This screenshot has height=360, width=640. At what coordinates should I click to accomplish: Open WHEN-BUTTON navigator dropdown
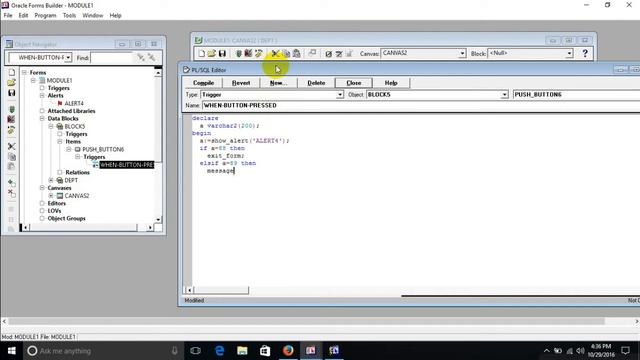point(68,58)
